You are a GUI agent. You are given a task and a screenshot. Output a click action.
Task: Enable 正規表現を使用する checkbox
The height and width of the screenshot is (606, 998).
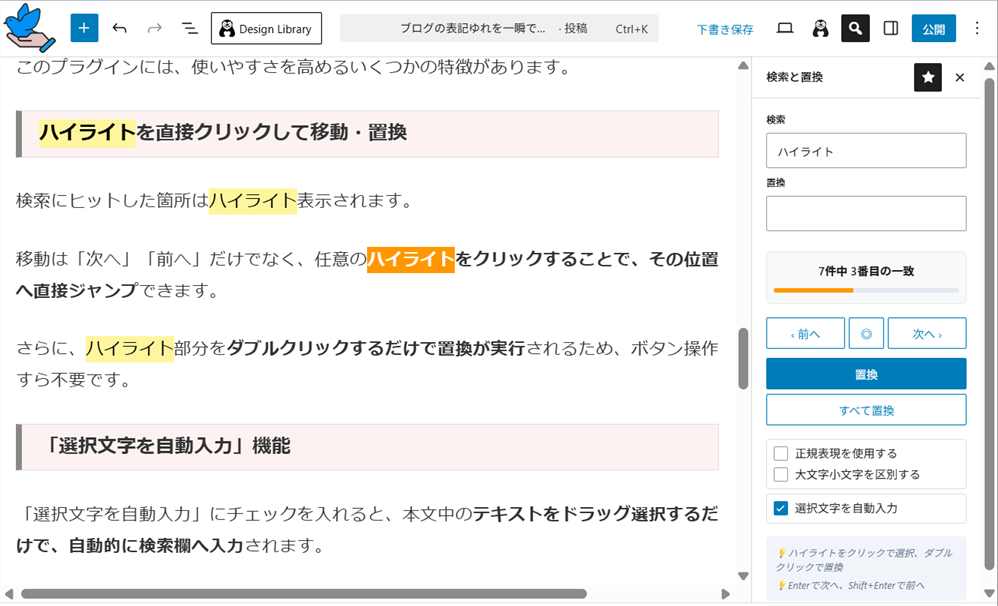(x=781, y=454)
